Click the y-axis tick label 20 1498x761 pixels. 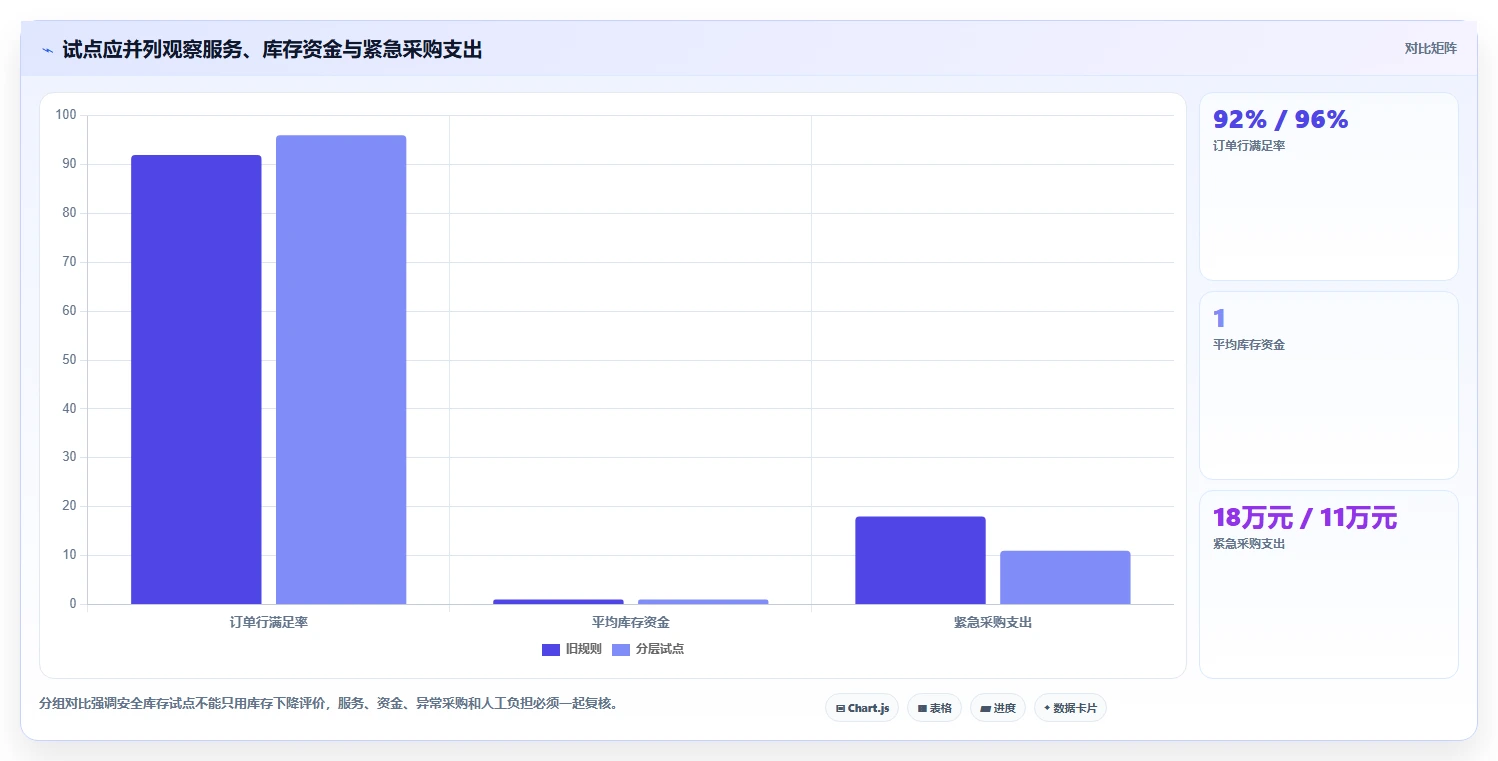[69, 506]
